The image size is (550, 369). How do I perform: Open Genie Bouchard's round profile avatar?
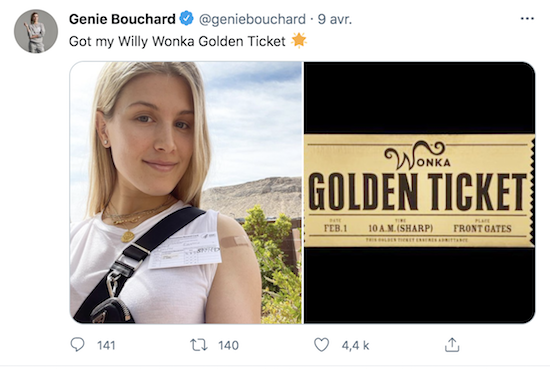click(x=36, y=31)
